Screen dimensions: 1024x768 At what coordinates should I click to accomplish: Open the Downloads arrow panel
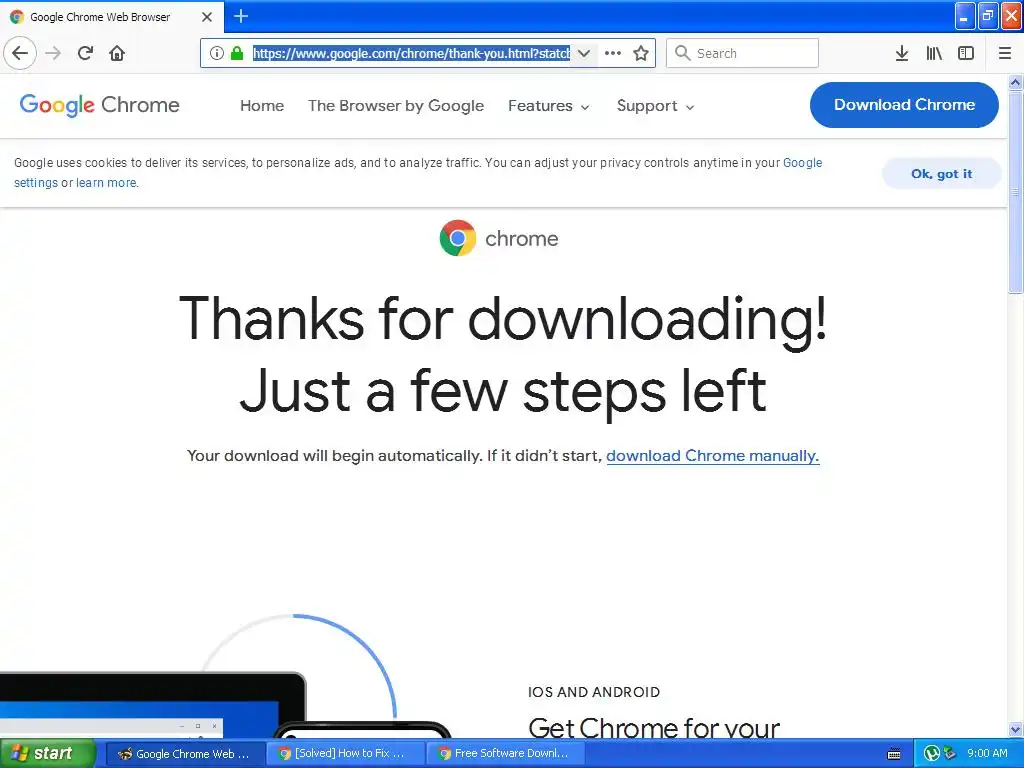coord(901,53)
